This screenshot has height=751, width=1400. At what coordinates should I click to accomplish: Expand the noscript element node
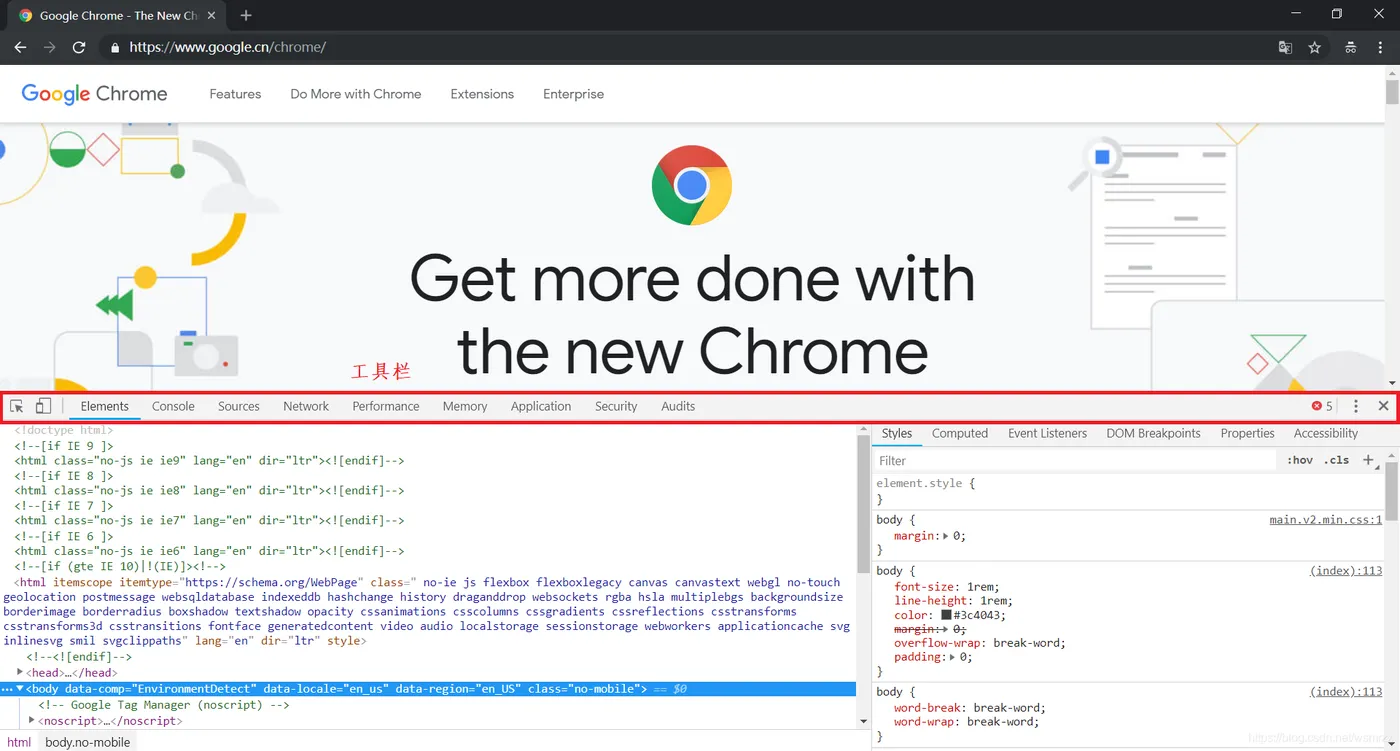(x=32, y=720)
